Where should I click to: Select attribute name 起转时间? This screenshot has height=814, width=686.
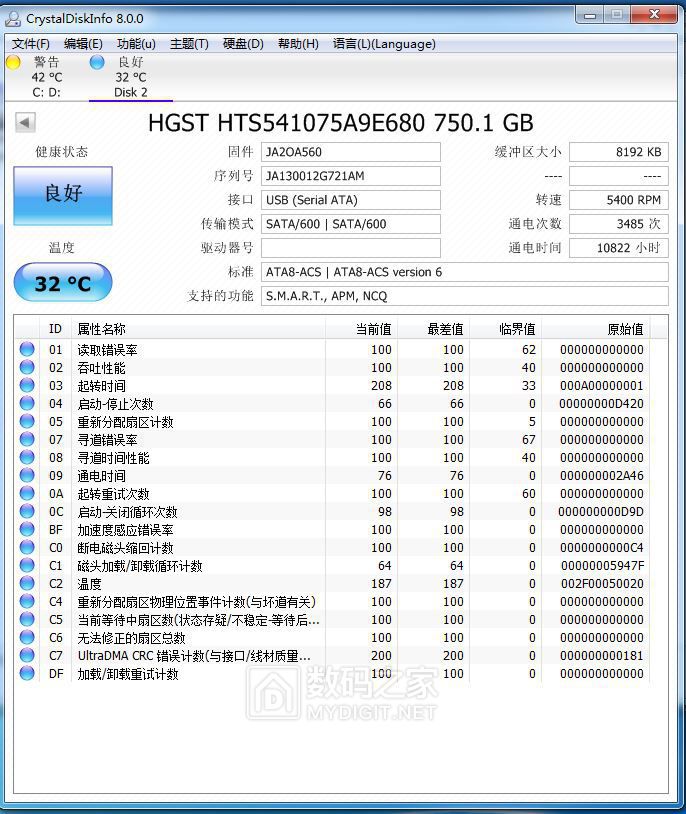click(x=101, y=386)
